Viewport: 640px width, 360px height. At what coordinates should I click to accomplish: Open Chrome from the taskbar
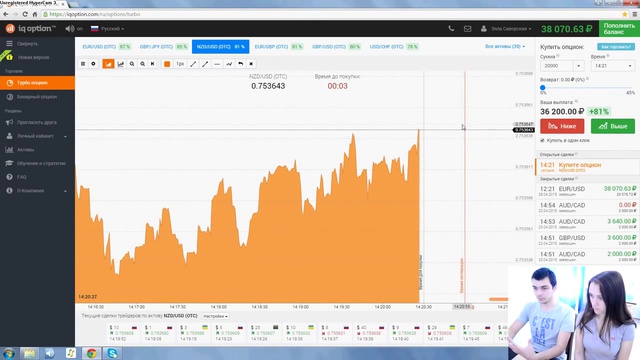[x=91, y=353]
